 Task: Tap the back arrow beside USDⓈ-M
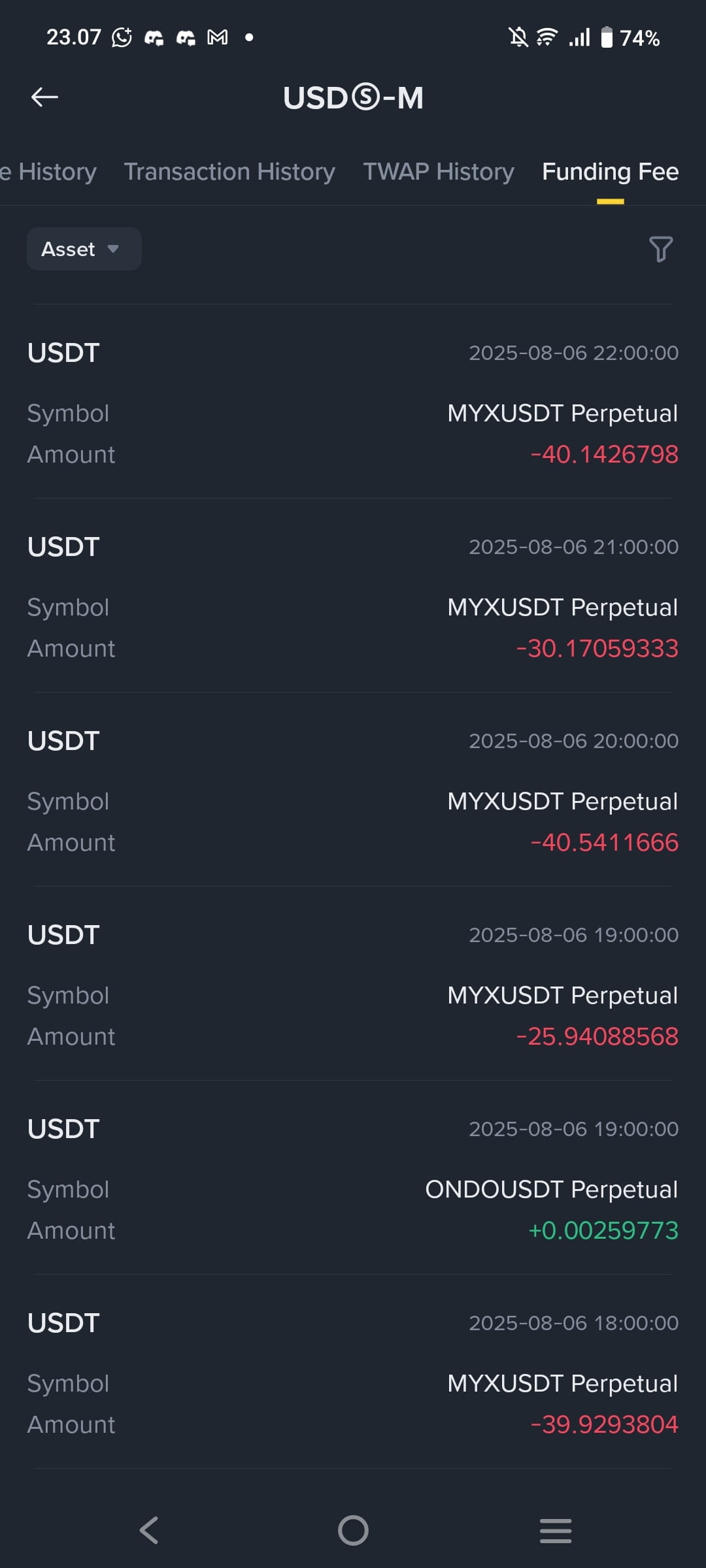[x=44, y=97]
